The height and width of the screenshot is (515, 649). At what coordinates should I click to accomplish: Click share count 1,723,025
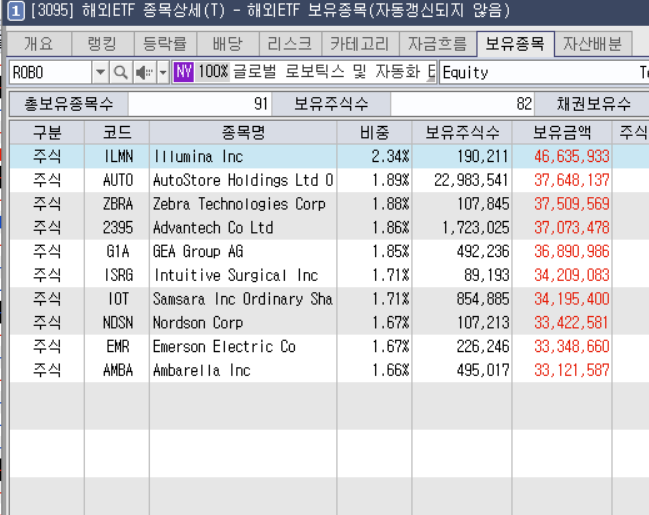click(475, 228)
